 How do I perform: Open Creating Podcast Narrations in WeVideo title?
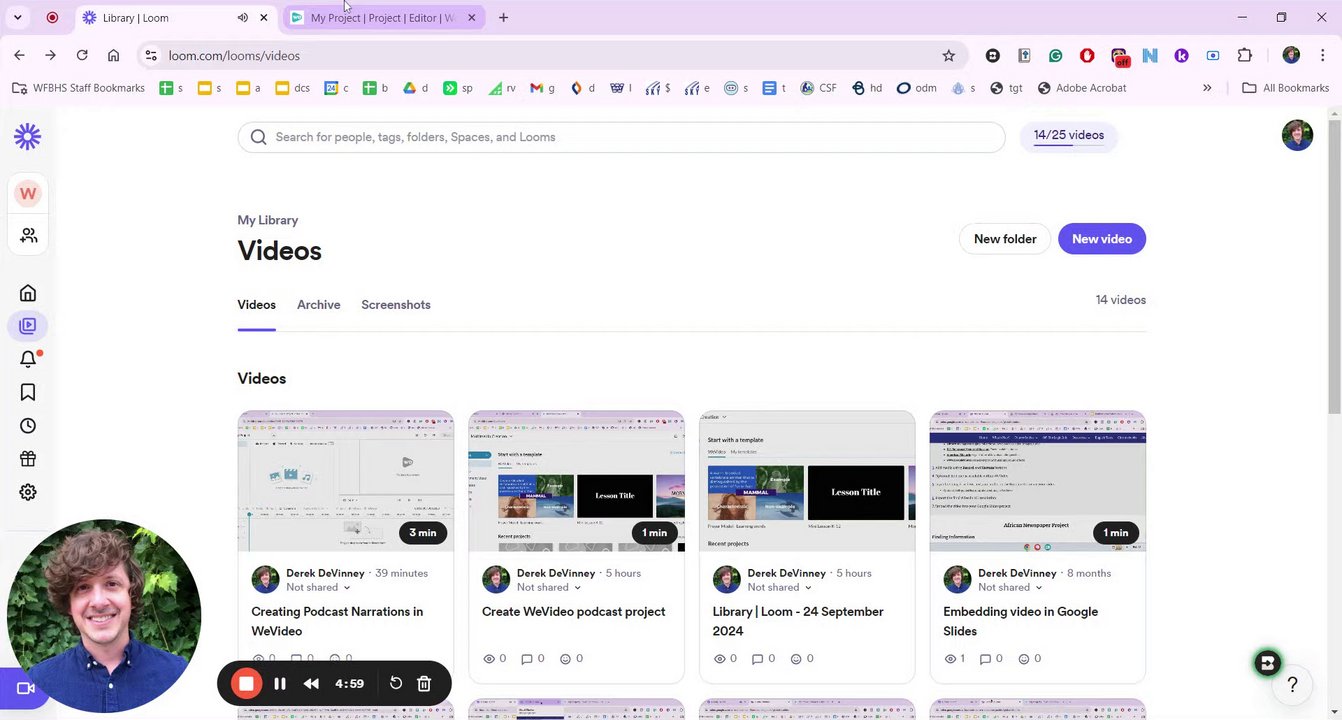(x=337, y=621)
